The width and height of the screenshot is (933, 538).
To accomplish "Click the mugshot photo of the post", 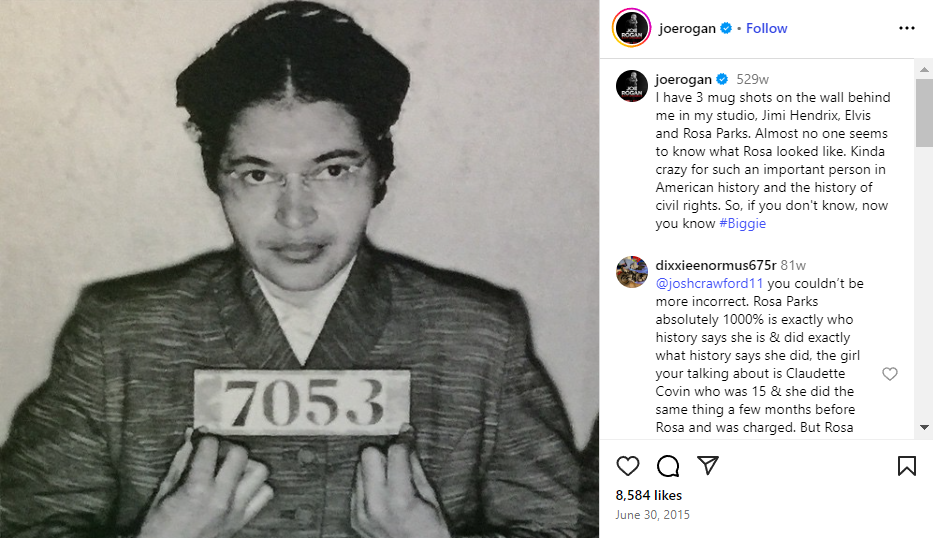I will (x=299, y=269).
